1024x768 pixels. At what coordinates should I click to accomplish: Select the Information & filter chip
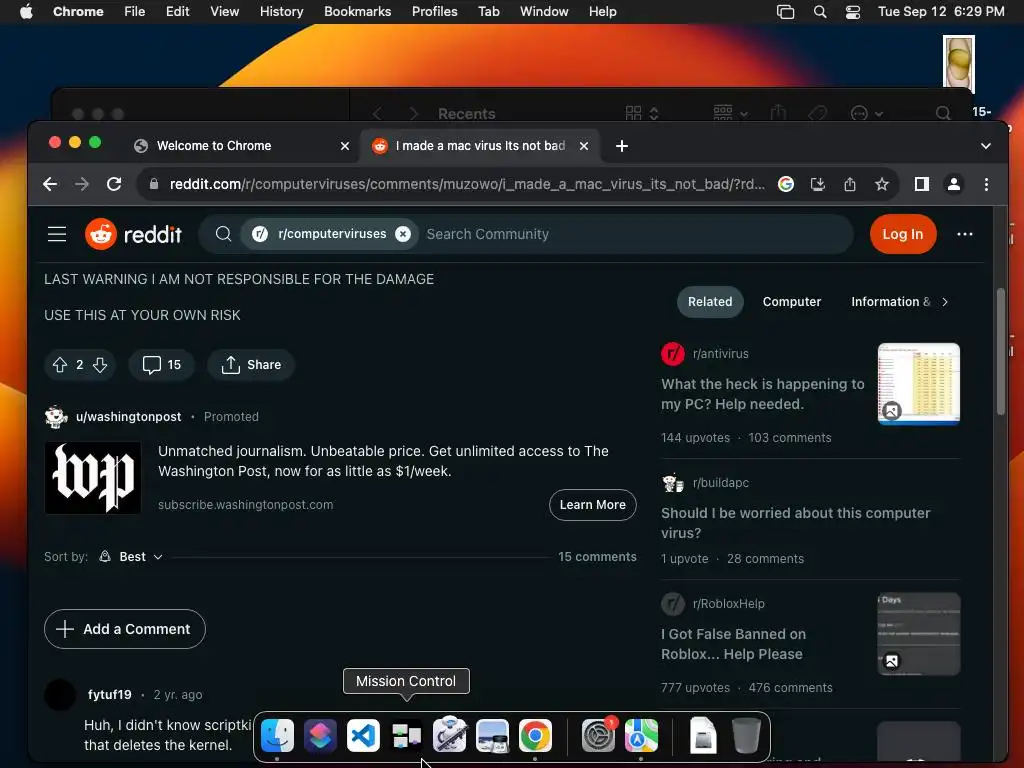891,302
